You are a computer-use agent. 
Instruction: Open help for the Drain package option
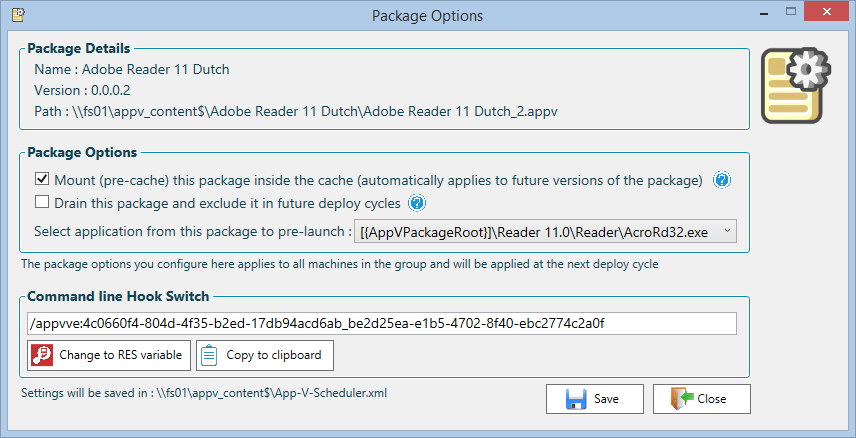point(417,204)
